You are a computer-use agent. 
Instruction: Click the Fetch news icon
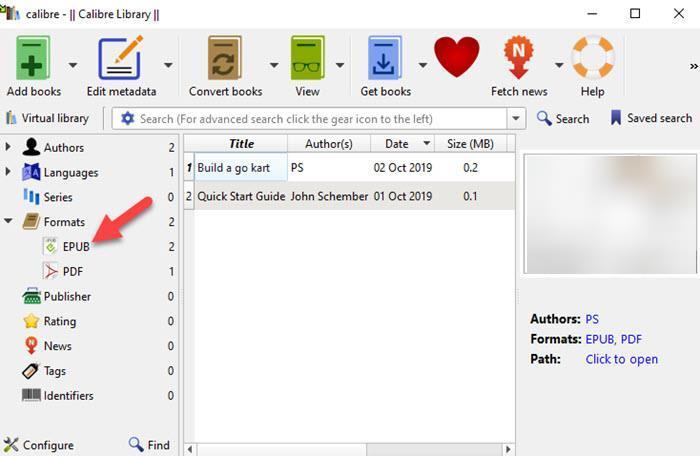coord(518,58)
